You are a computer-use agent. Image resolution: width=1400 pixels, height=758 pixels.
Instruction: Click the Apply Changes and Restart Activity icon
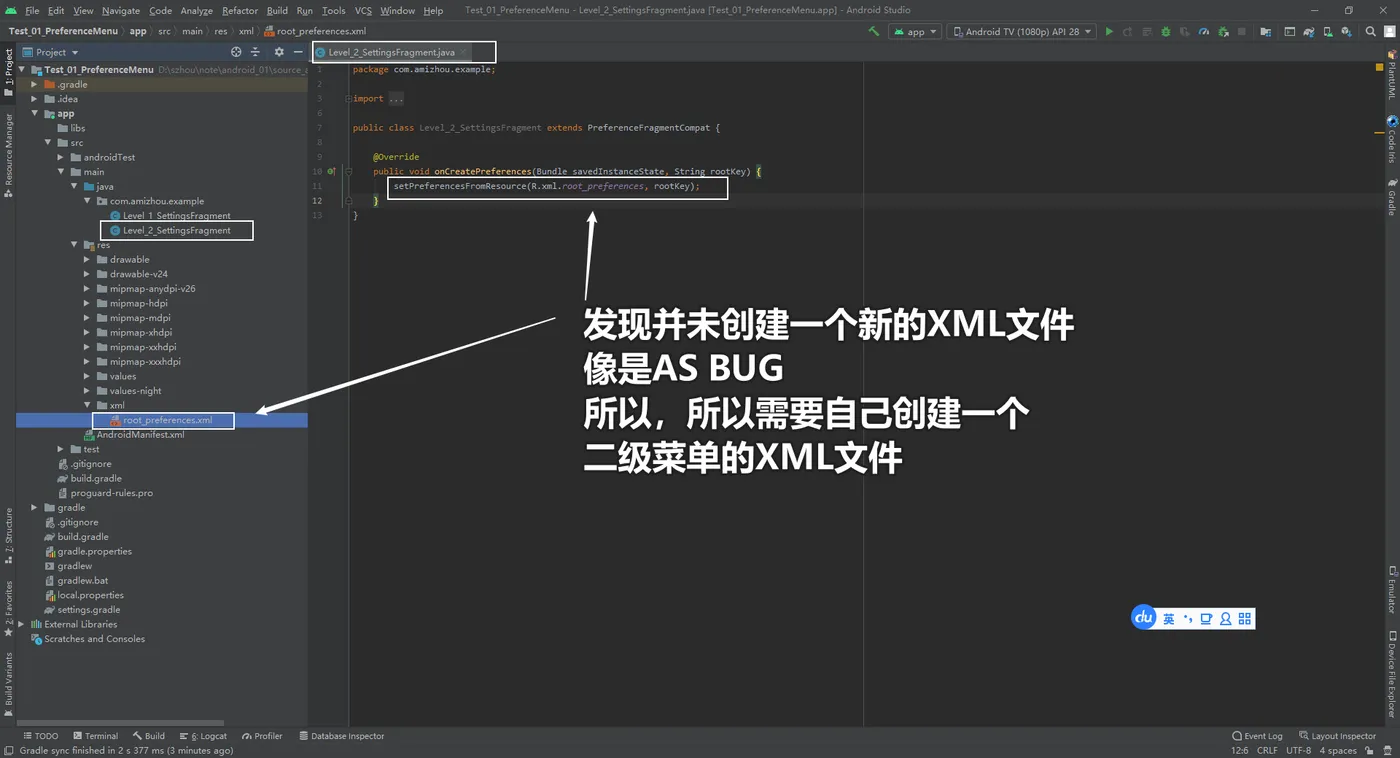[x=1127, y=32]
